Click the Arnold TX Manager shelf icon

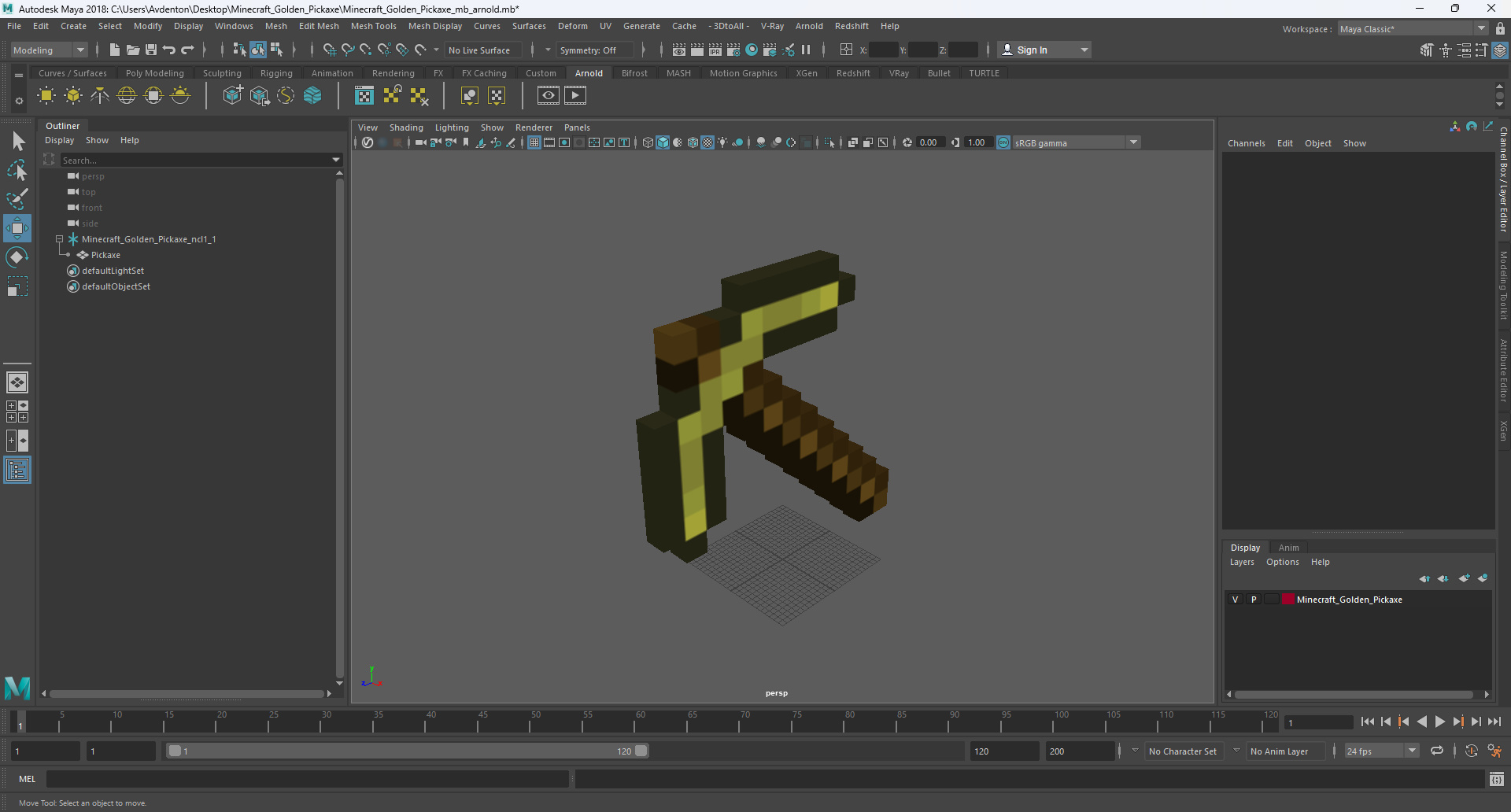click(x=364, y=96)
